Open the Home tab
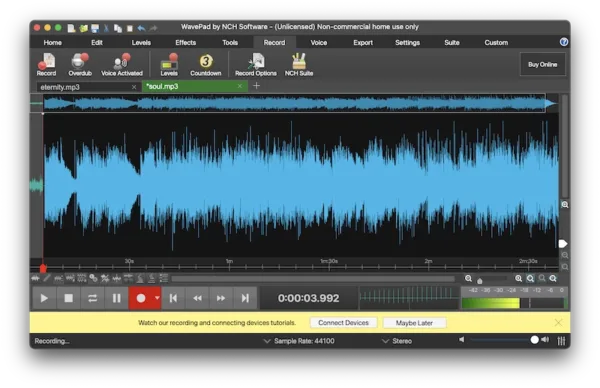Screen dimensions: 600x388 pyautogui.click(x=52, y=42)
